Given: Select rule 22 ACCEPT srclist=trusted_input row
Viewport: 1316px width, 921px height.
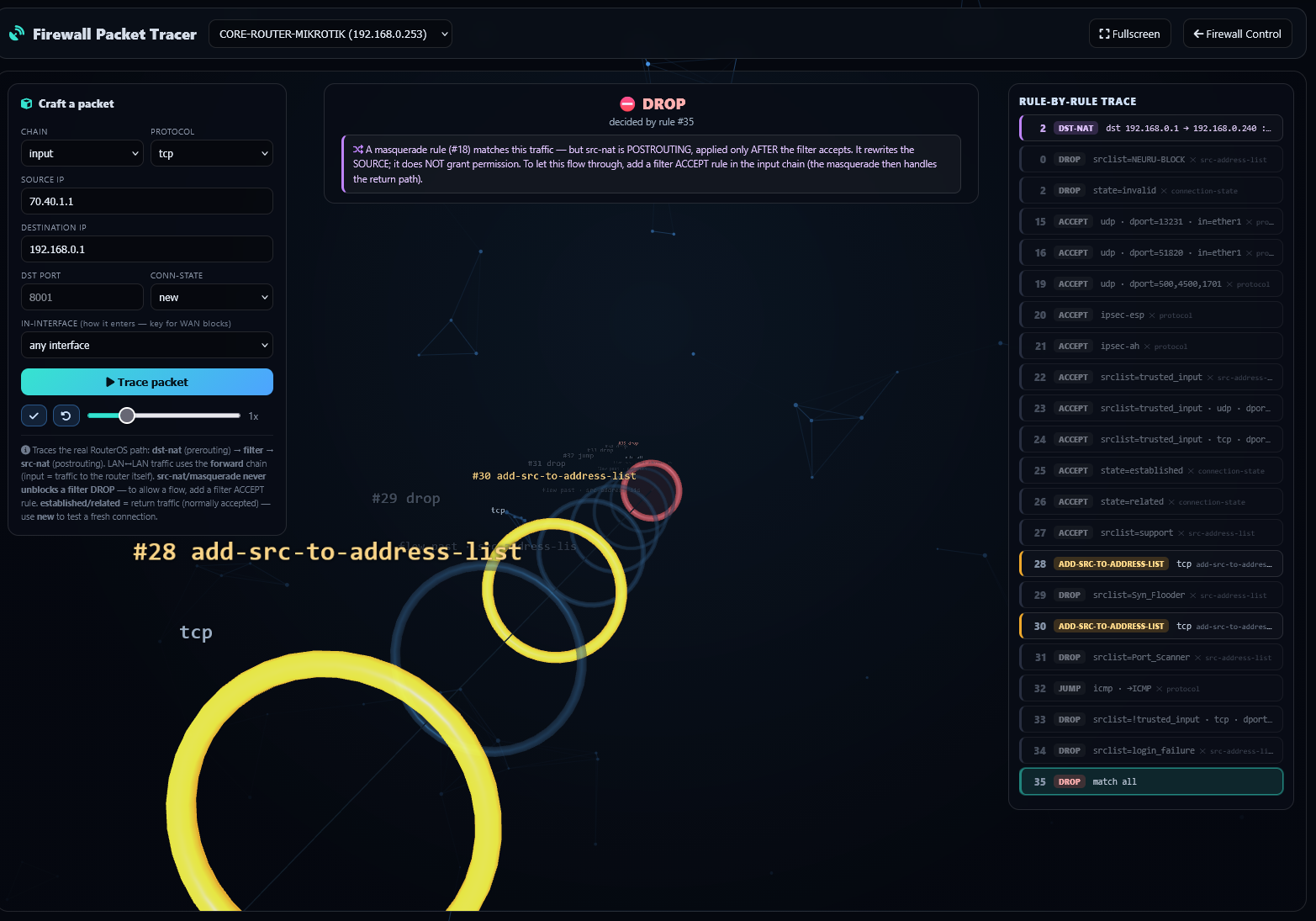Looking at the screenshot, I should (1151, 377).
